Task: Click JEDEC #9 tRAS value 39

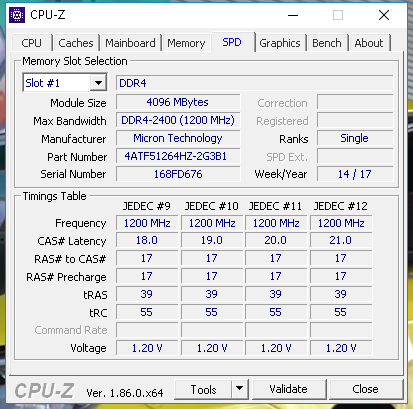Action: click(147, 294)
